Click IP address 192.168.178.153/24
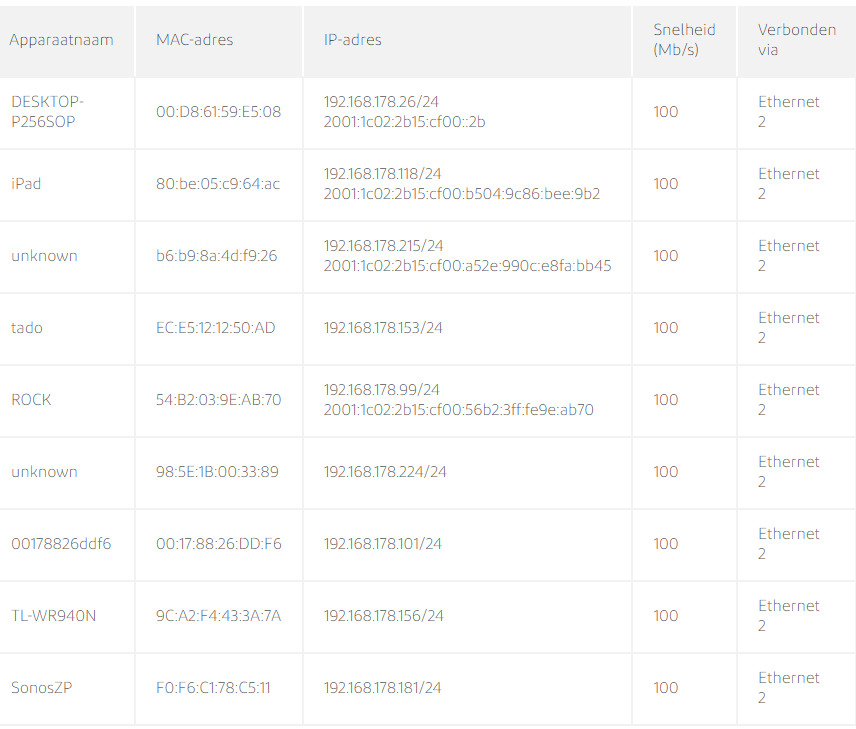Viewport: 856px width, 729px height. tap(383, 328)
